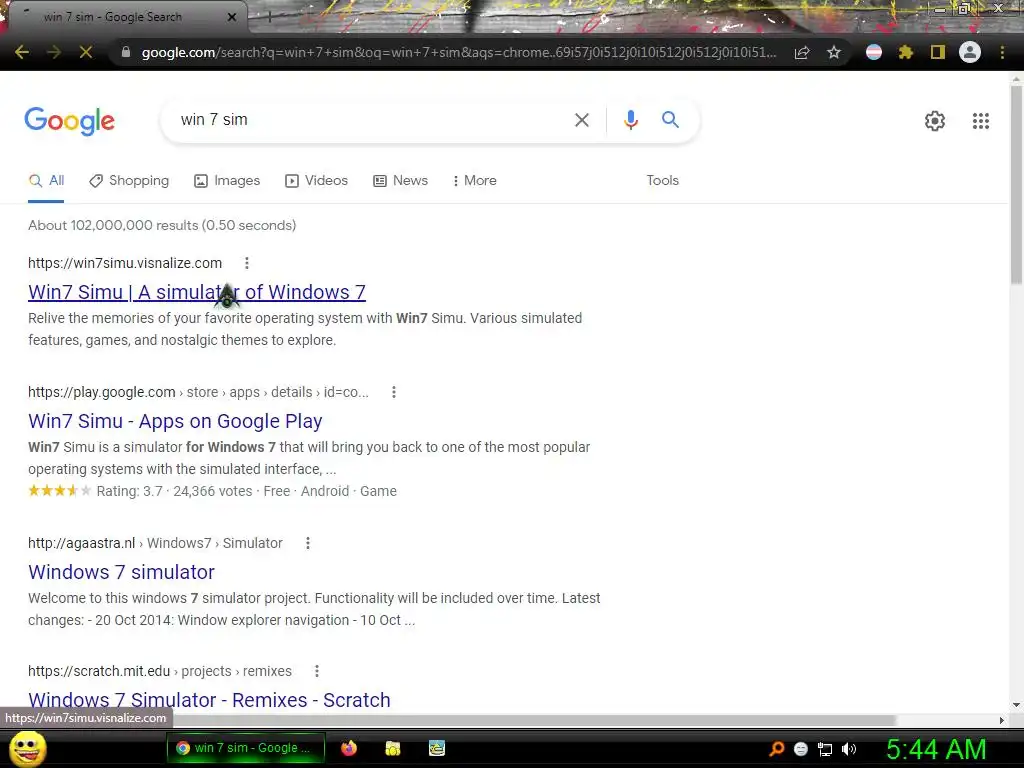Open Win7 Simu - Apps on Google Play
This screenshot has width=1024, height=768.
coord(175,421)
